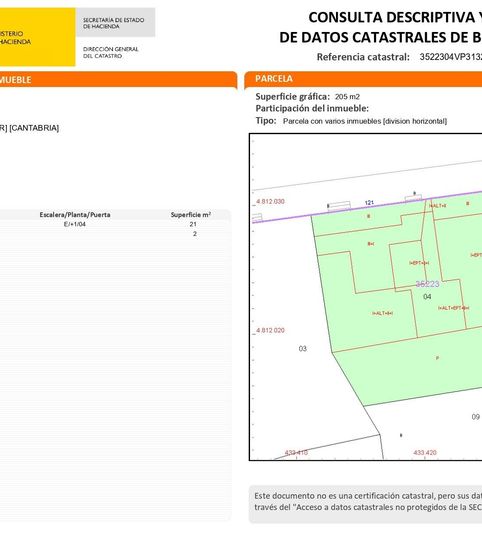
Task: Click the line starting "través del "Acceso a datos catastrales"
Action: (368, 507)
